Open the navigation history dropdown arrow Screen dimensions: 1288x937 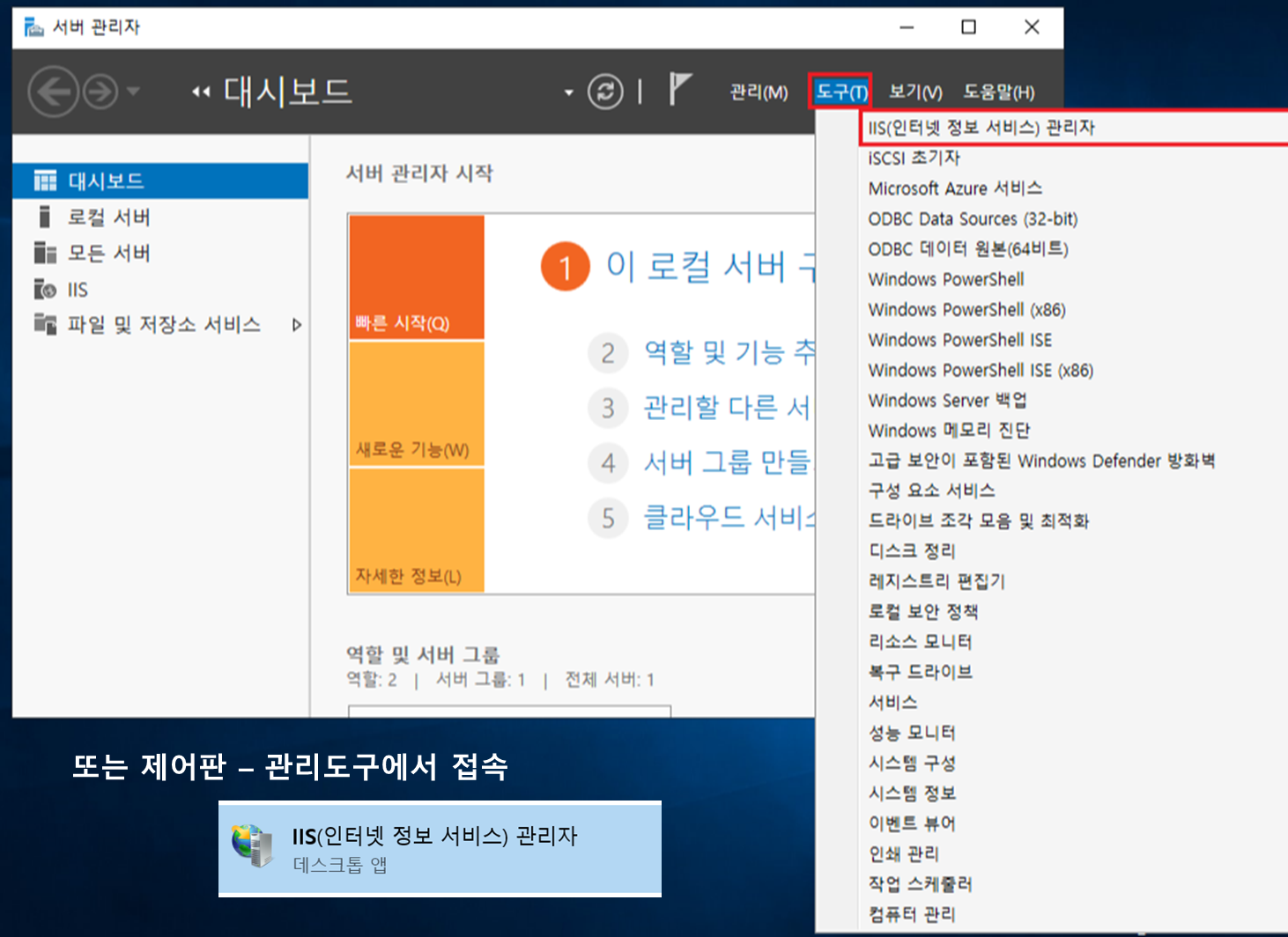coord(133,91)
